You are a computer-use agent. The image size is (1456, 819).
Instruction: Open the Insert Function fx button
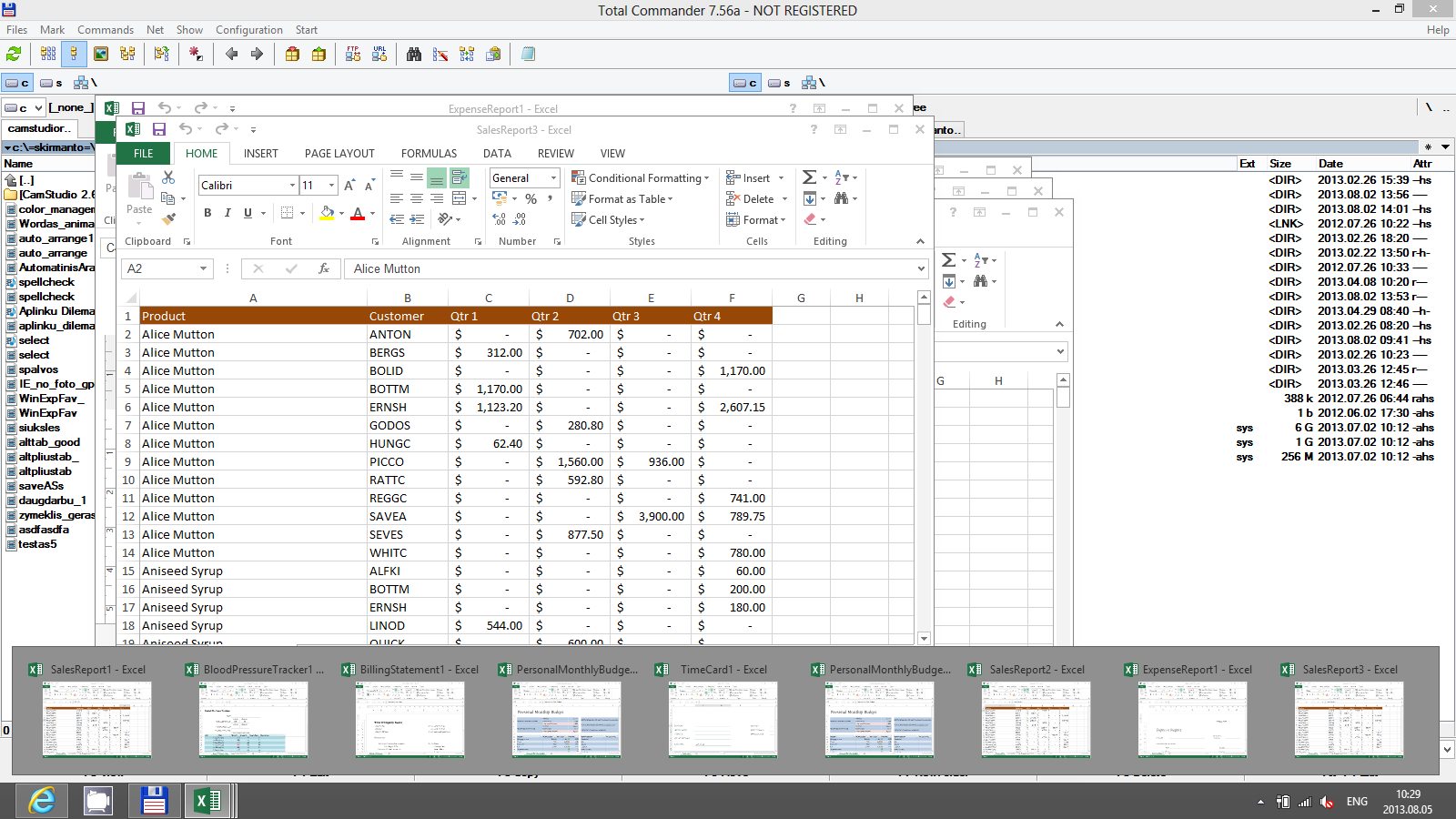coord(324,268)
